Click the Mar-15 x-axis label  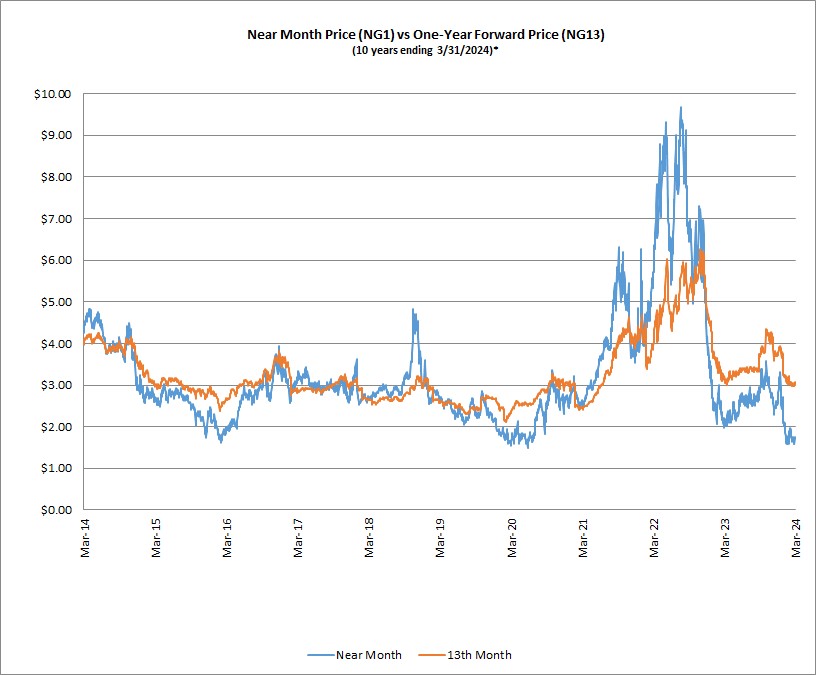click(x=156, y=538)
